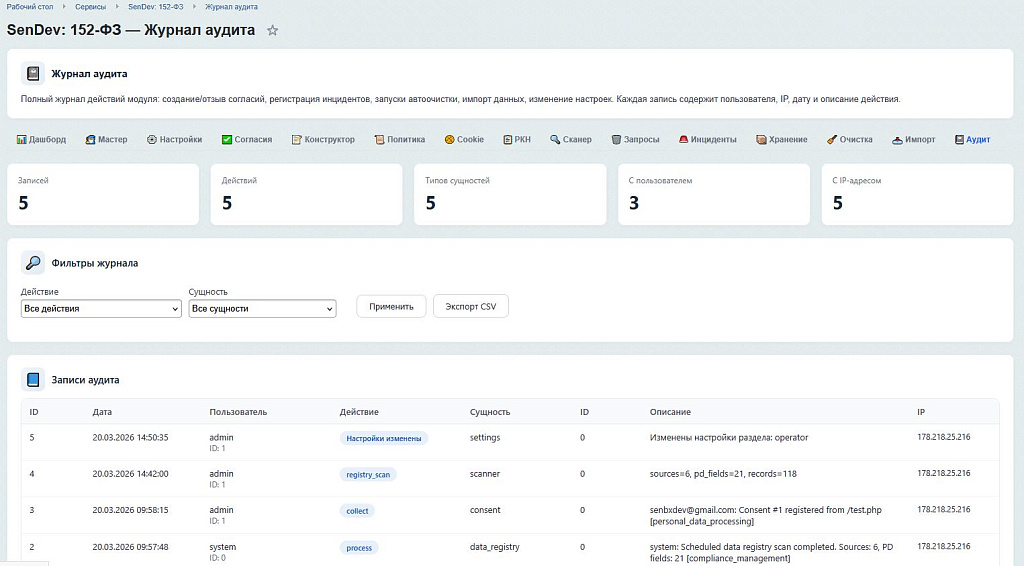The image size is (1024, 566).
Task: Open the Cookie section icon
Action: [x=450, y=140]
